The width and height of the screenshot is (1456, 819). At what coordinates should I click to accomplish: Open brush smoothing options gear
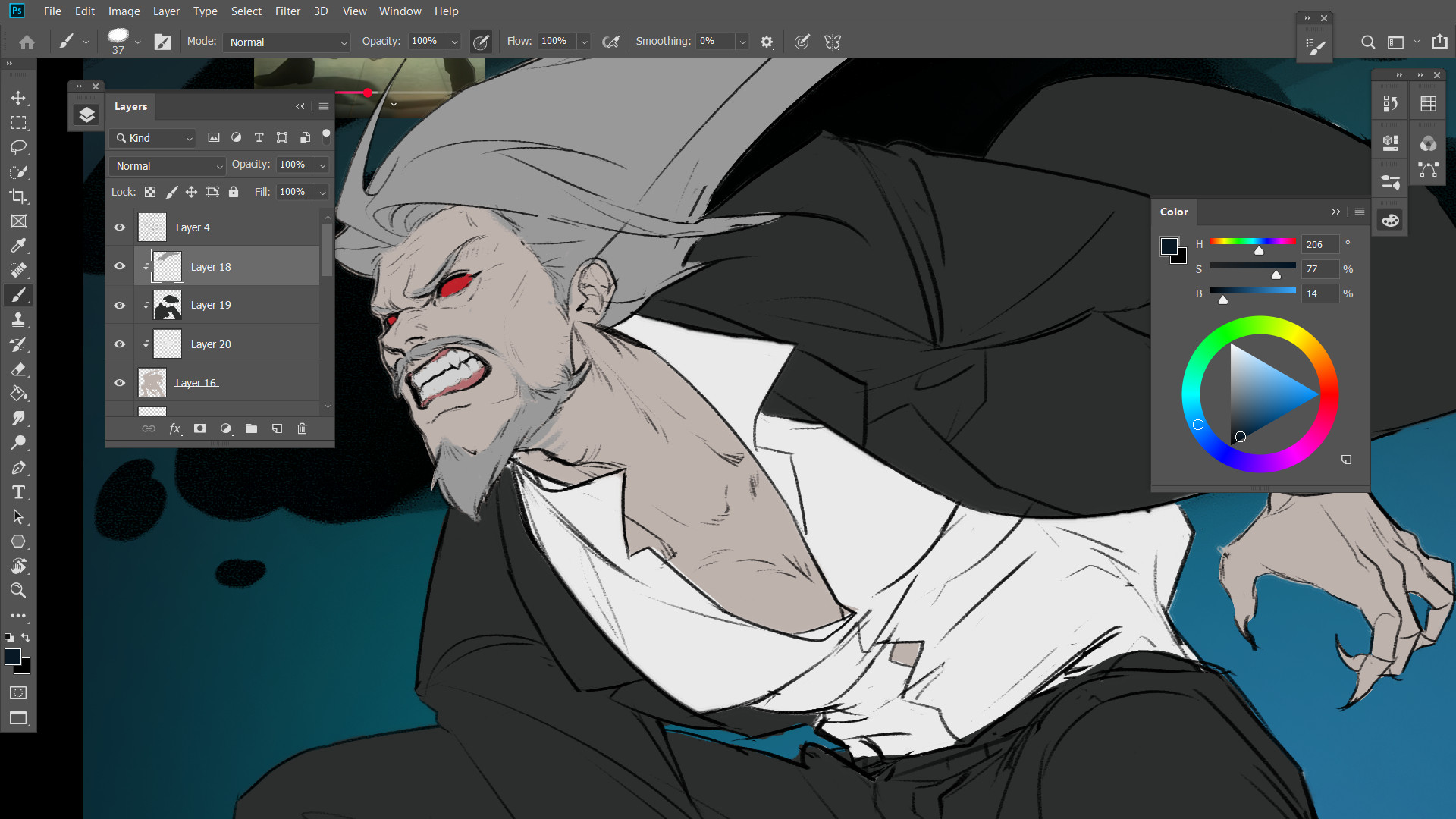click(x=767, y=42)
